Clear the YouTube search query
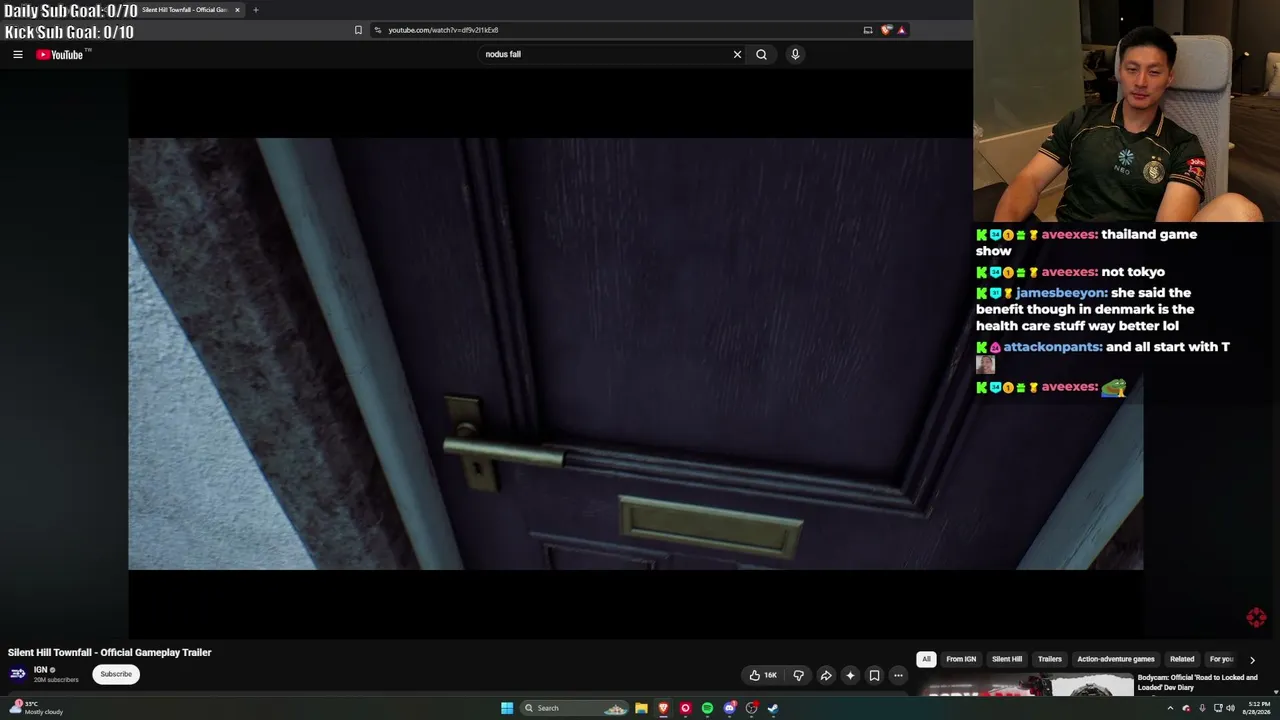This screenshot has width=1280, height=720. pyautogui.click(x=737, y=55)
